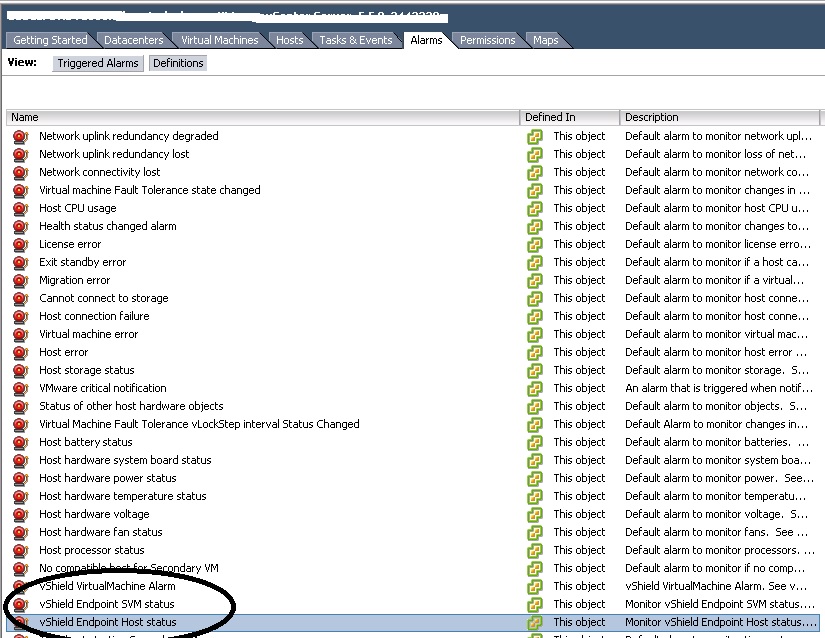825x638 pixels.
Task: Click vCenter object icon in Migration error row
Action: tap(535, 280)
